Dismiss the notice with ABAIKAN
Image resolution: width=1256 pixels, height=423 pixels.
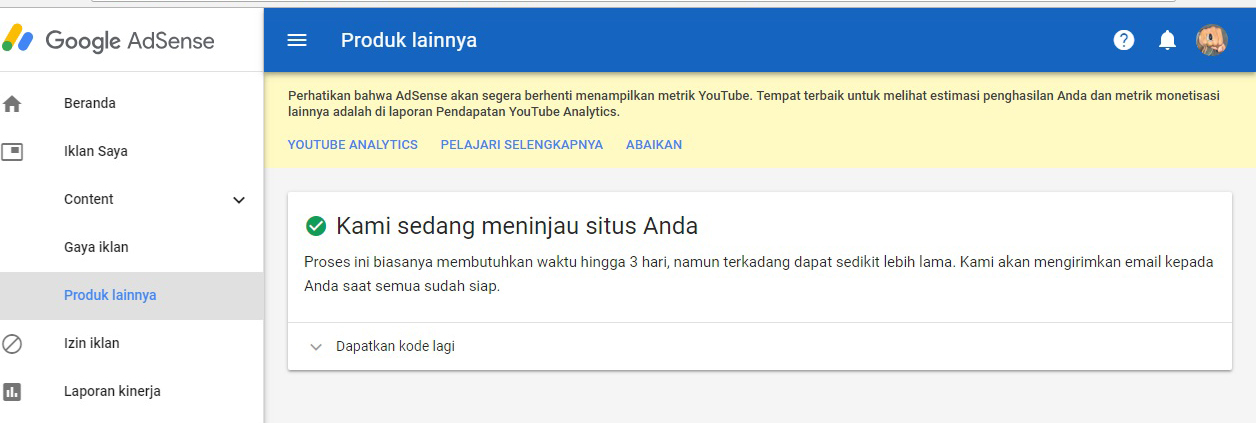point(654,144)
